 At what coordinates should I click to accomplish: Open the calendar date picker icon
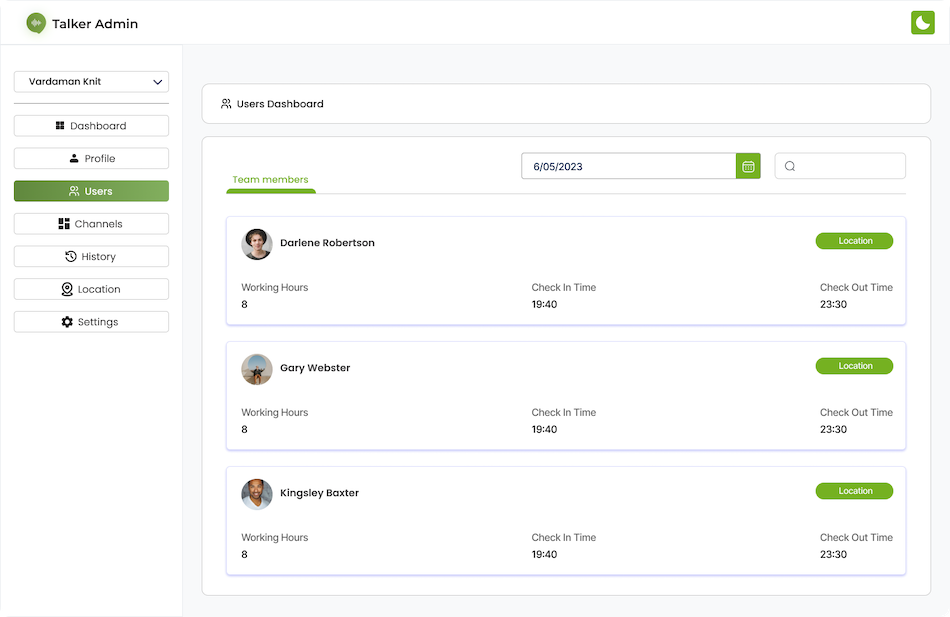(x=748, y=166)
